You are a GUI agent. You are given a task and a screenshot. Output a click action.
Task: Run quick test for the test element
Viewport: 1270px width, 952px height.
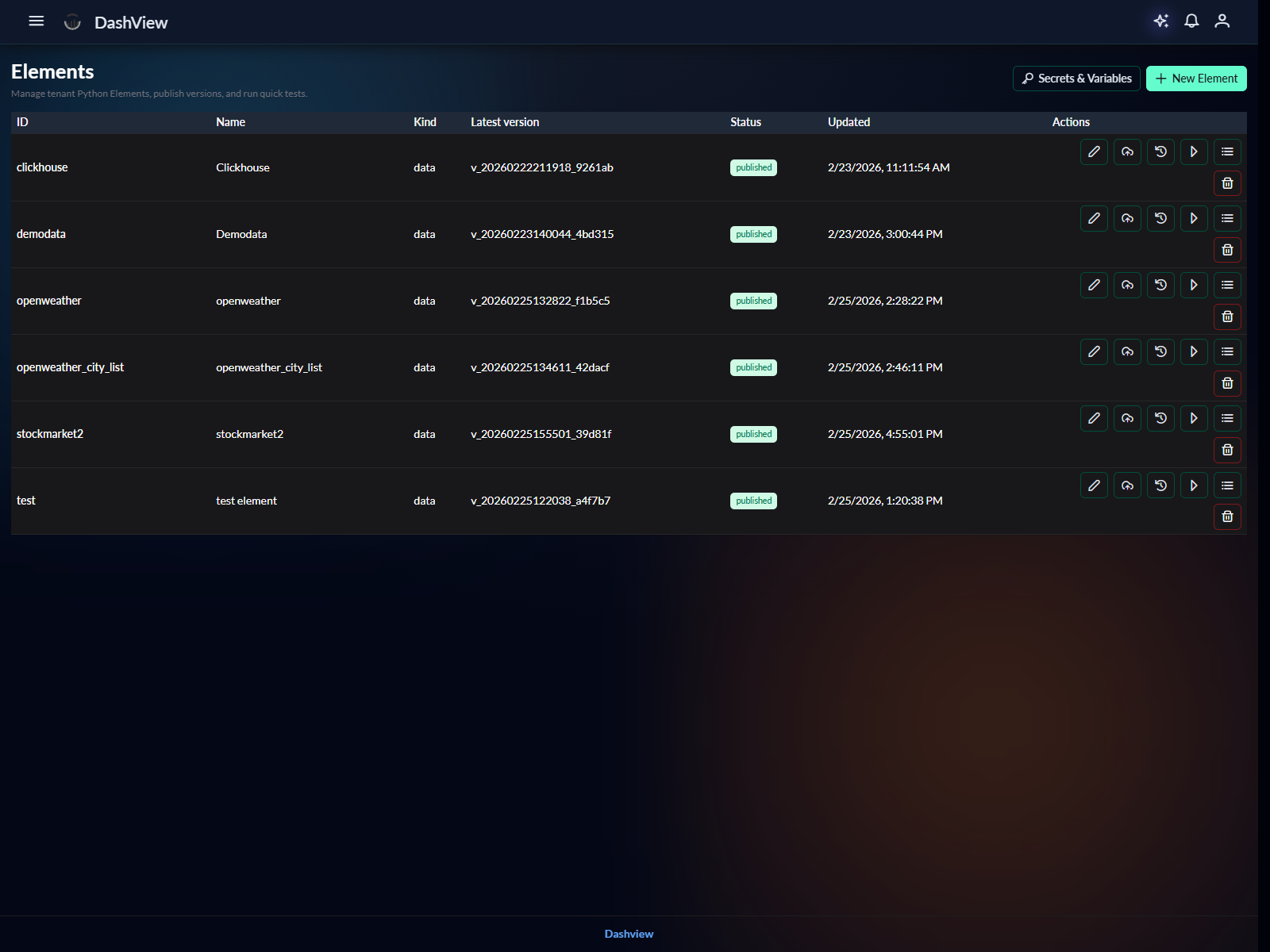(x=1194, y=486)
